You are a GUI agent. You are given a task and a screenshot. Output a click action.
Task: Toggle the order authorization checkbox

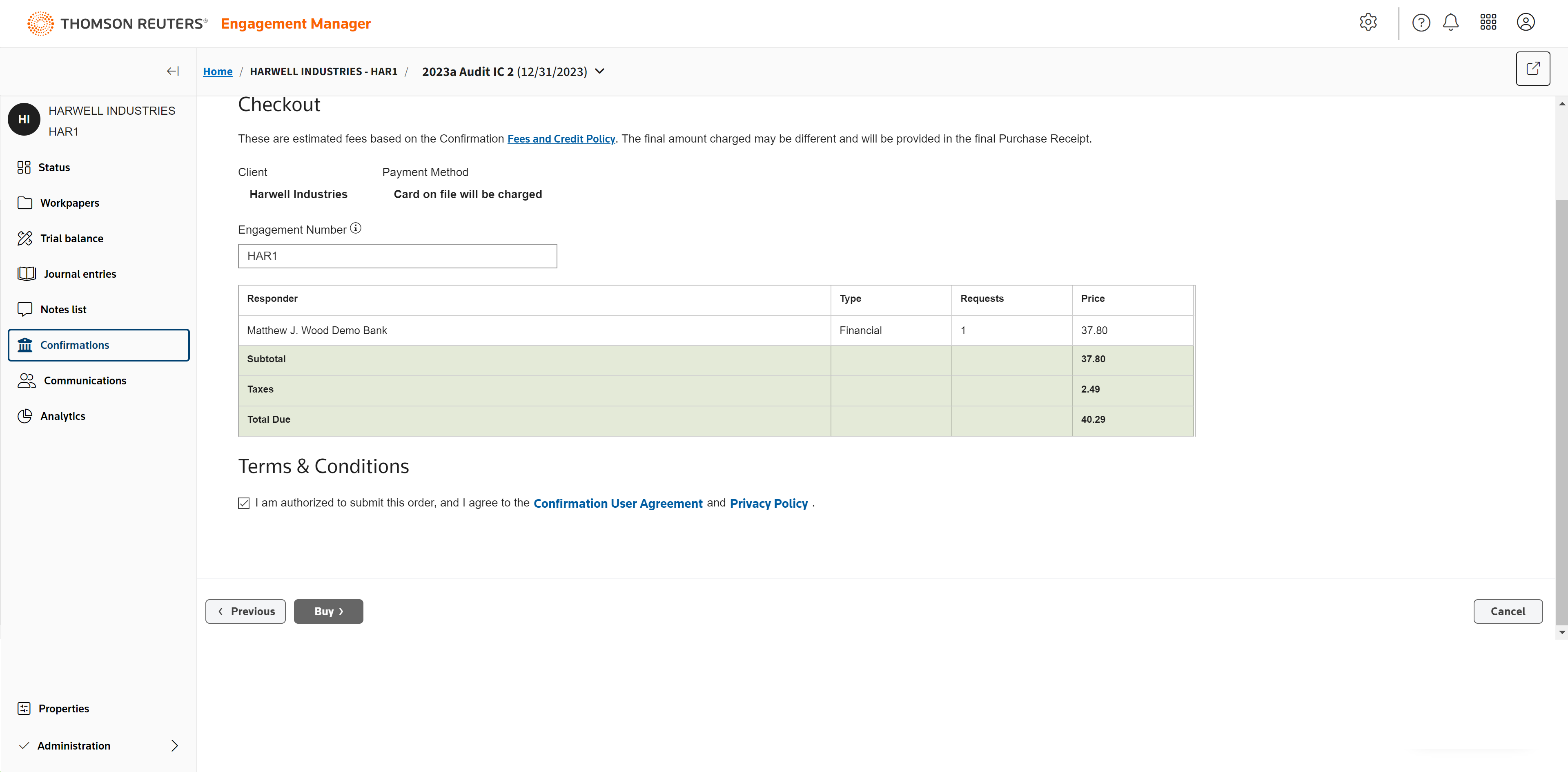tap(243, 503)
